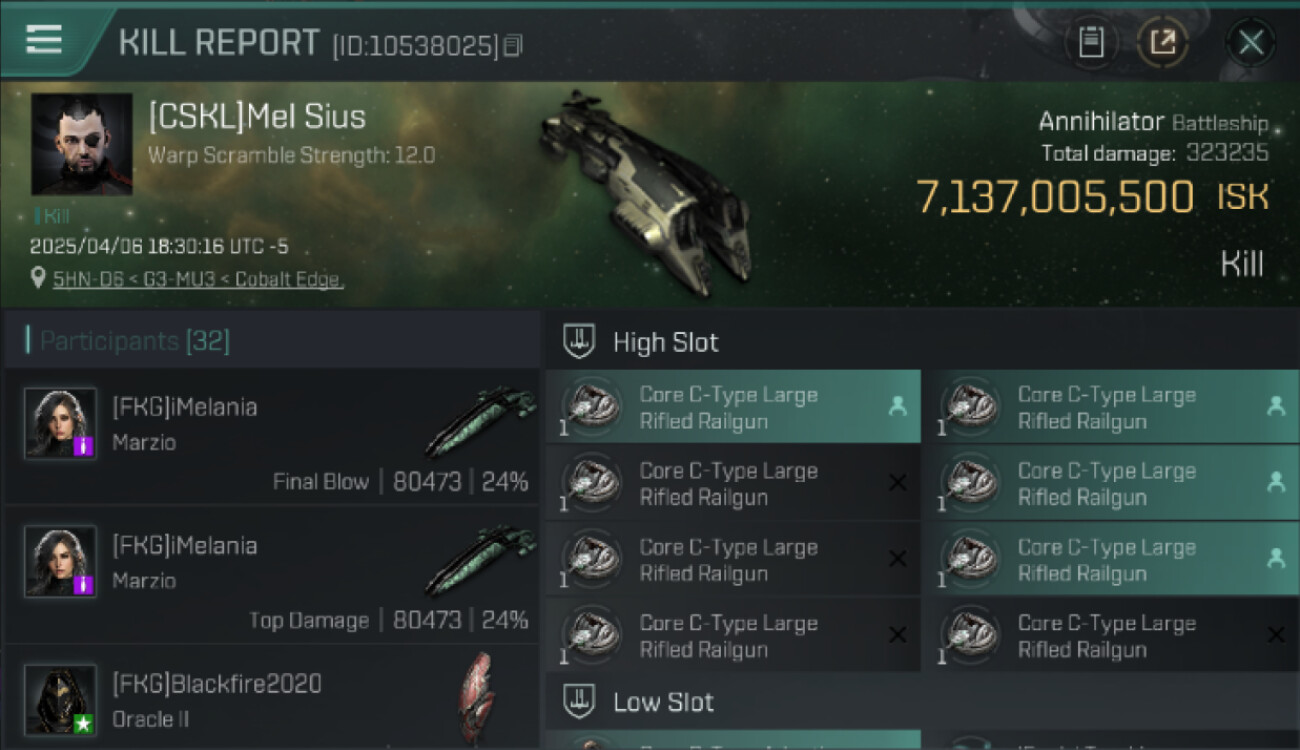Open the clipboard notes icon
1300x750 pixels.
(x=1091, y=43)
